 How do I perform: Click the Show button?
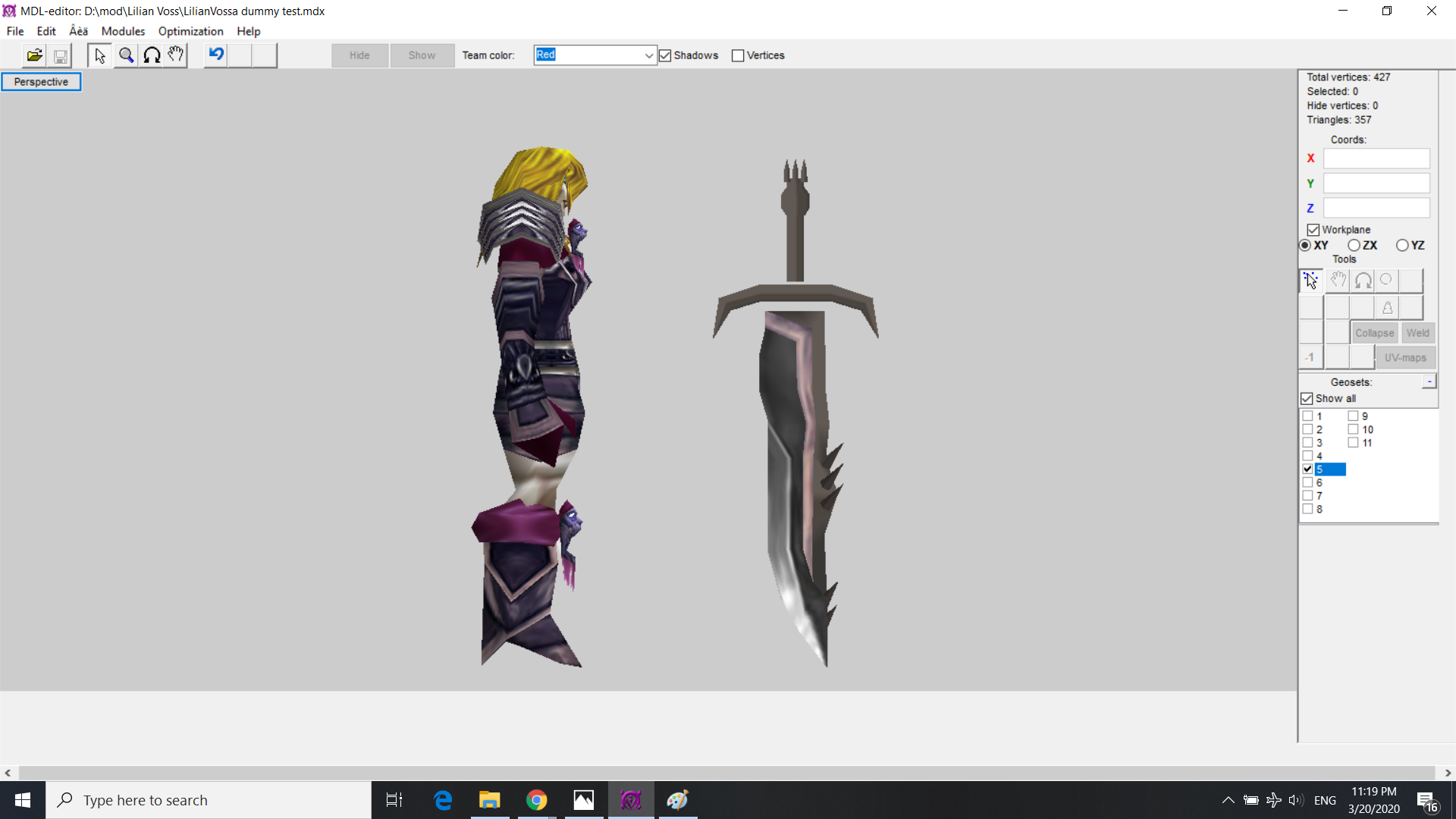click(x=422, y=55)
